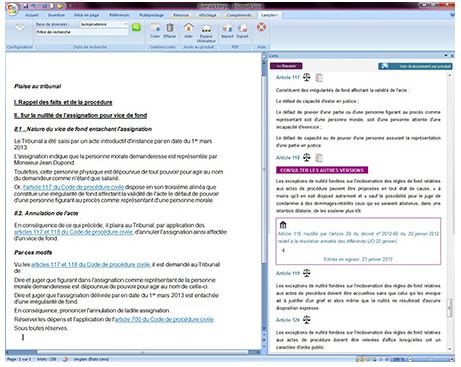
Task: Click the 'Plaise au tribunal' heading
Action: tap(37, 86)
